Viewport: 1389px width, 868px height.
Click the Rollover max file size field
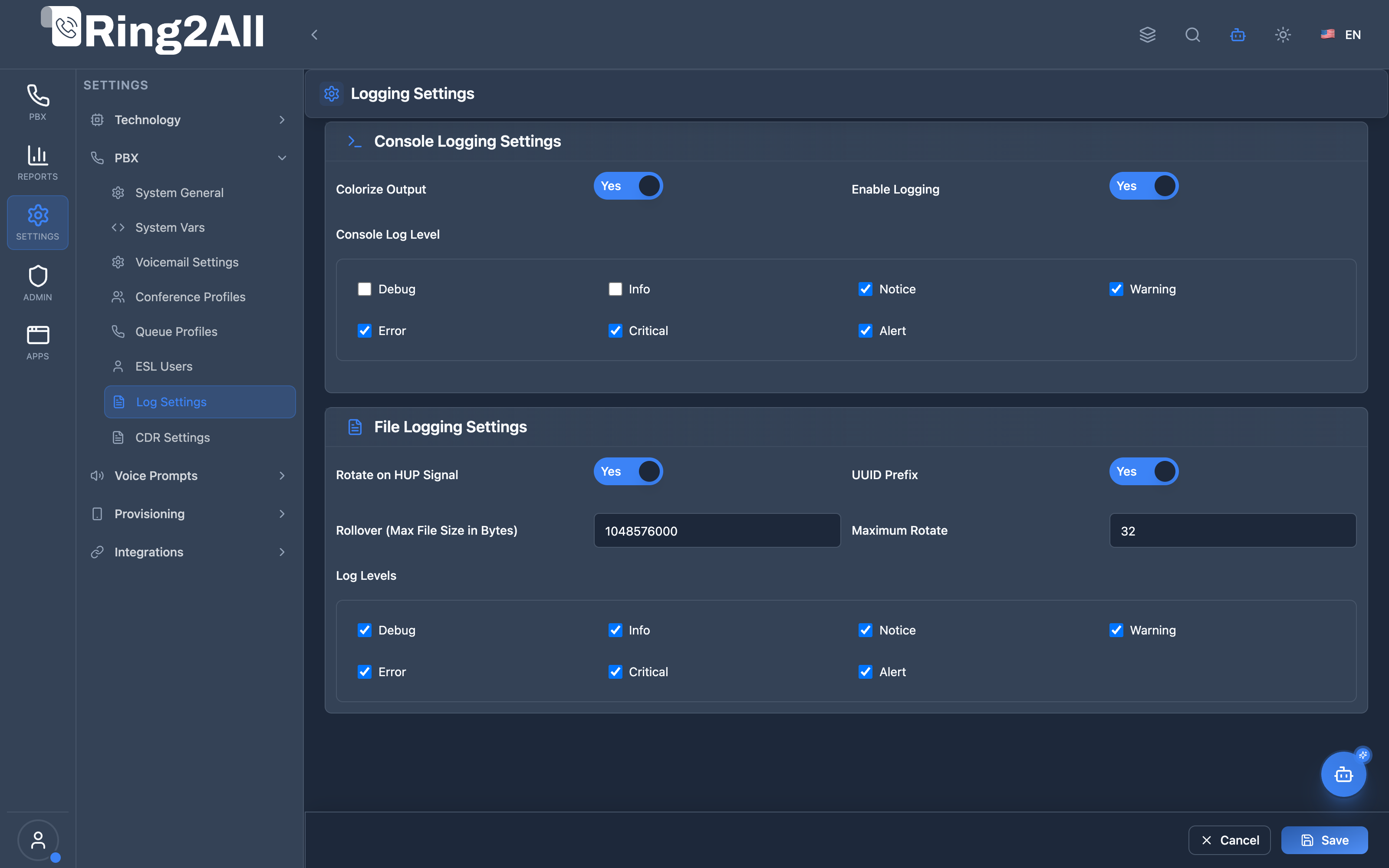(717, 530)
